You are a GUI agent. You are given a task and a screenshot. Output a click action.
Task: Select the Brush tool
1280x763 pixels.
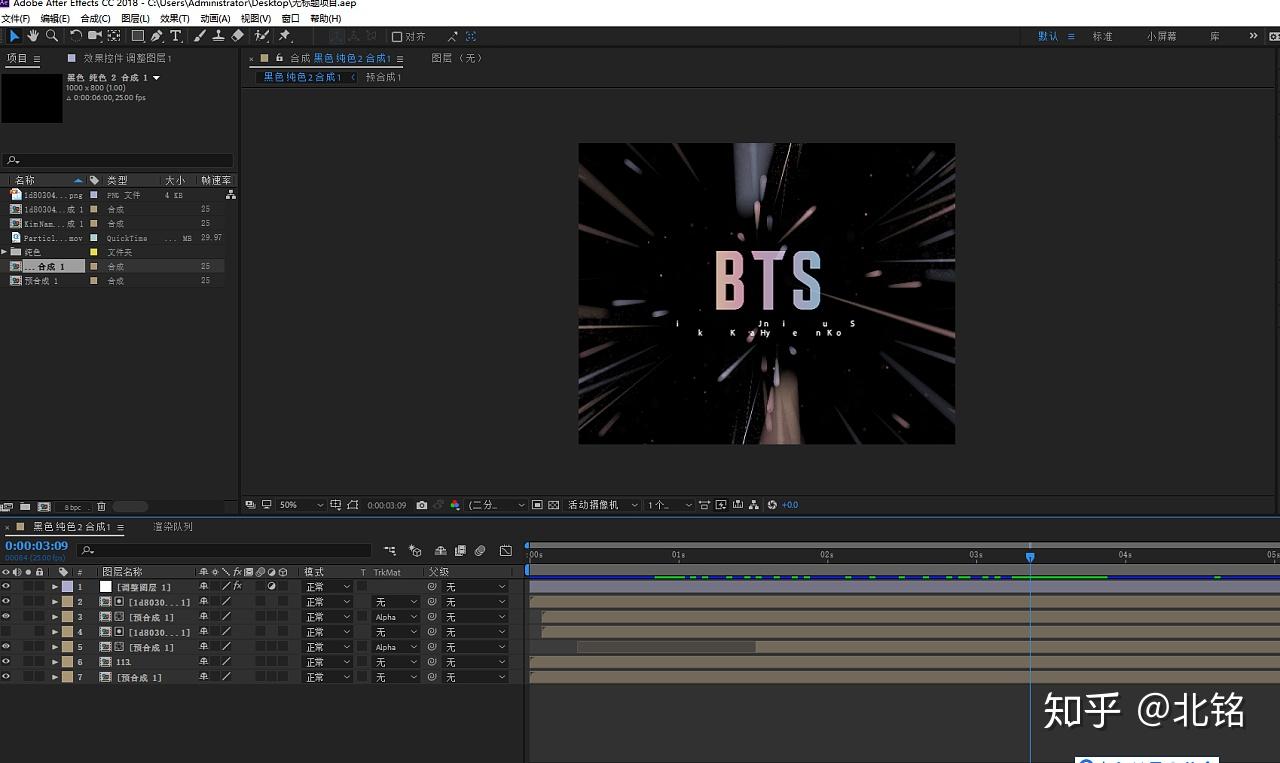click(199, 36)
